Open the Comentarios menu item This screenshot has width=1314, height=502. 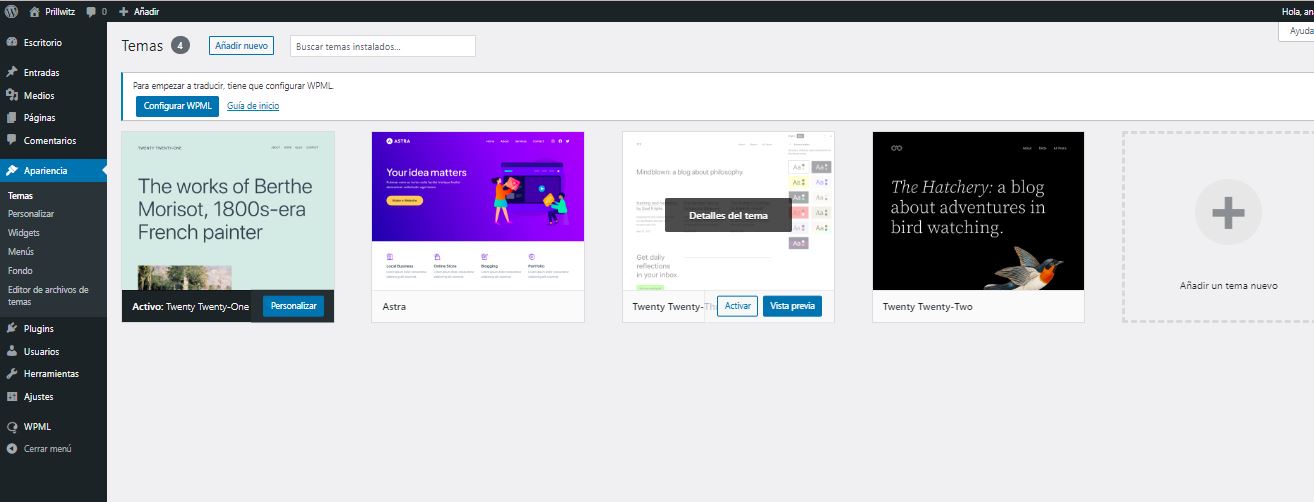53,140
